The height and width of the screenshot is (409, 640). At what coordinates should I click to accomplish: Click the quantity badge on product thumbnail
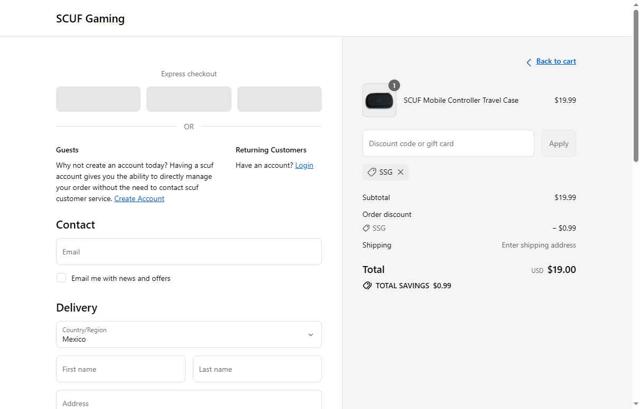coord(394,85)
